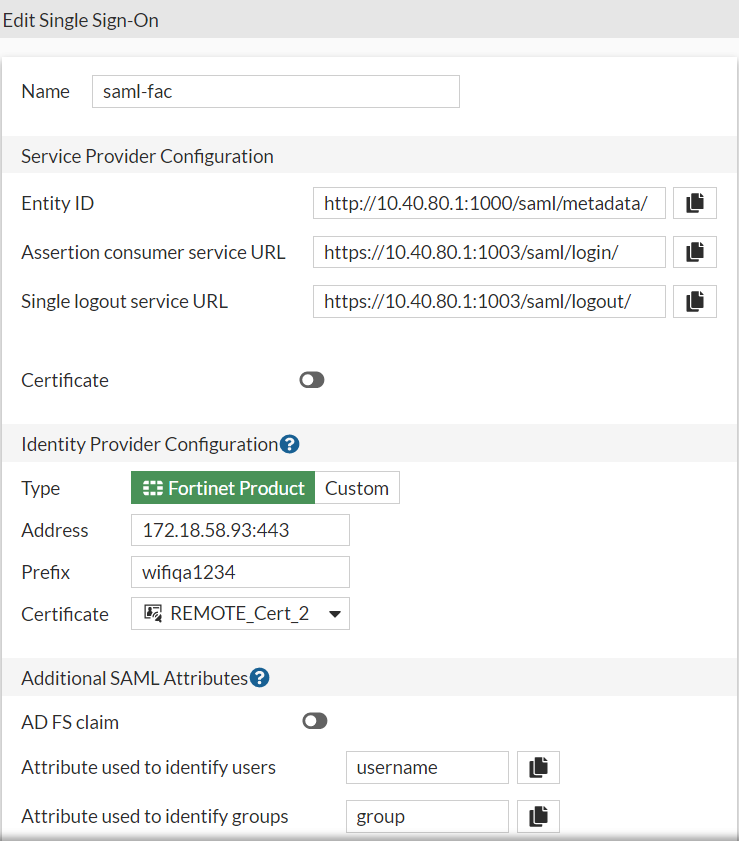
Task: Copy the Assertion consumer service URL
Action: point(694,252)
